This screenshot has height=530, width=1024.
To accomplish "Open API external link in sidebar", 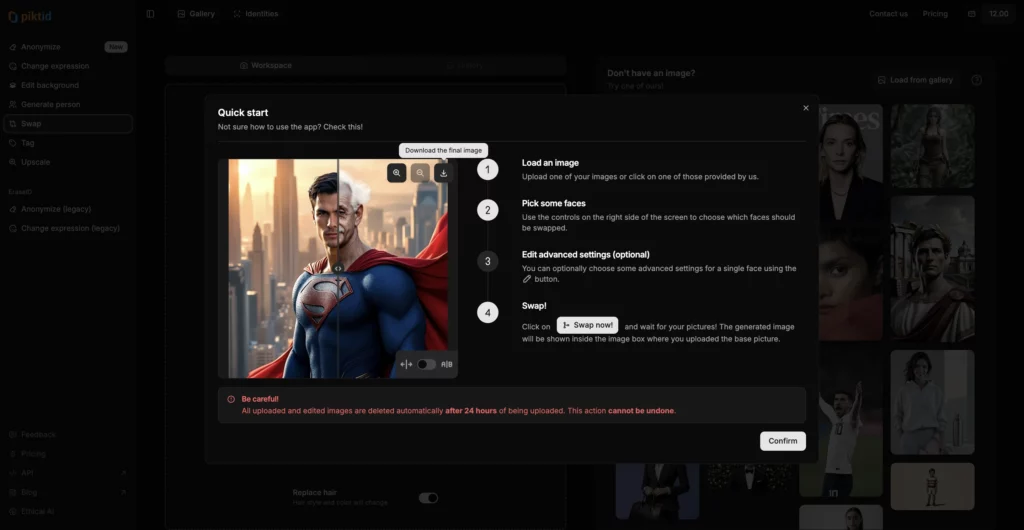I will [68, 473].
